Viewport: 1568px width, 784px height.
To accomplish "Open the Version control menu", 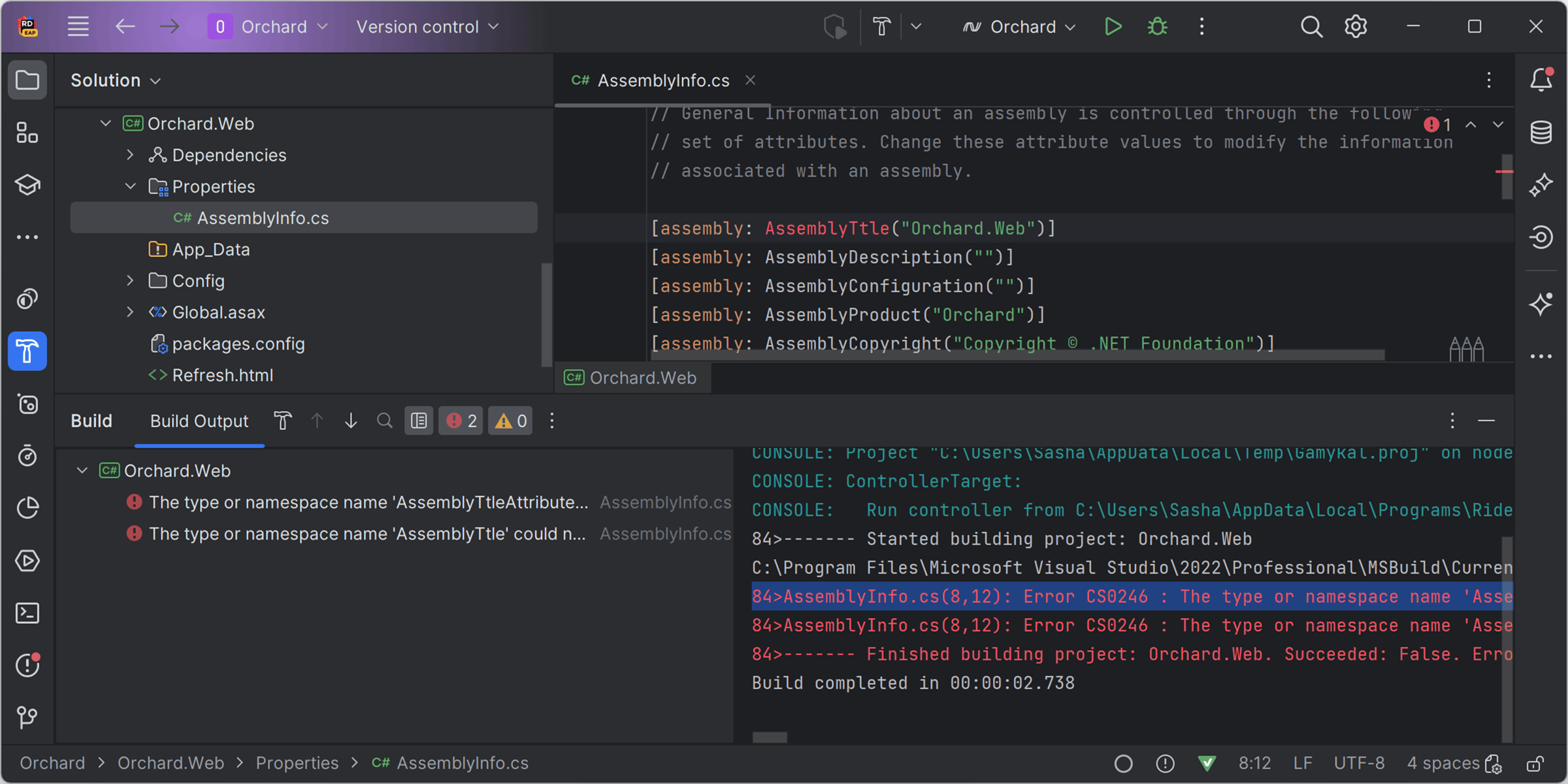I will click(x=427, y=27).
